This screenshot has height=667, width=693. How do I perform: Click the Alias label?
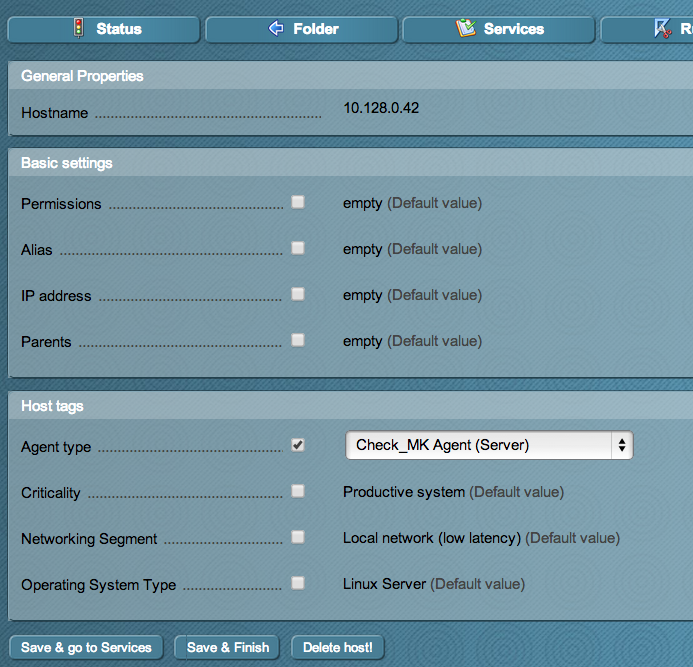pos(37,250)
